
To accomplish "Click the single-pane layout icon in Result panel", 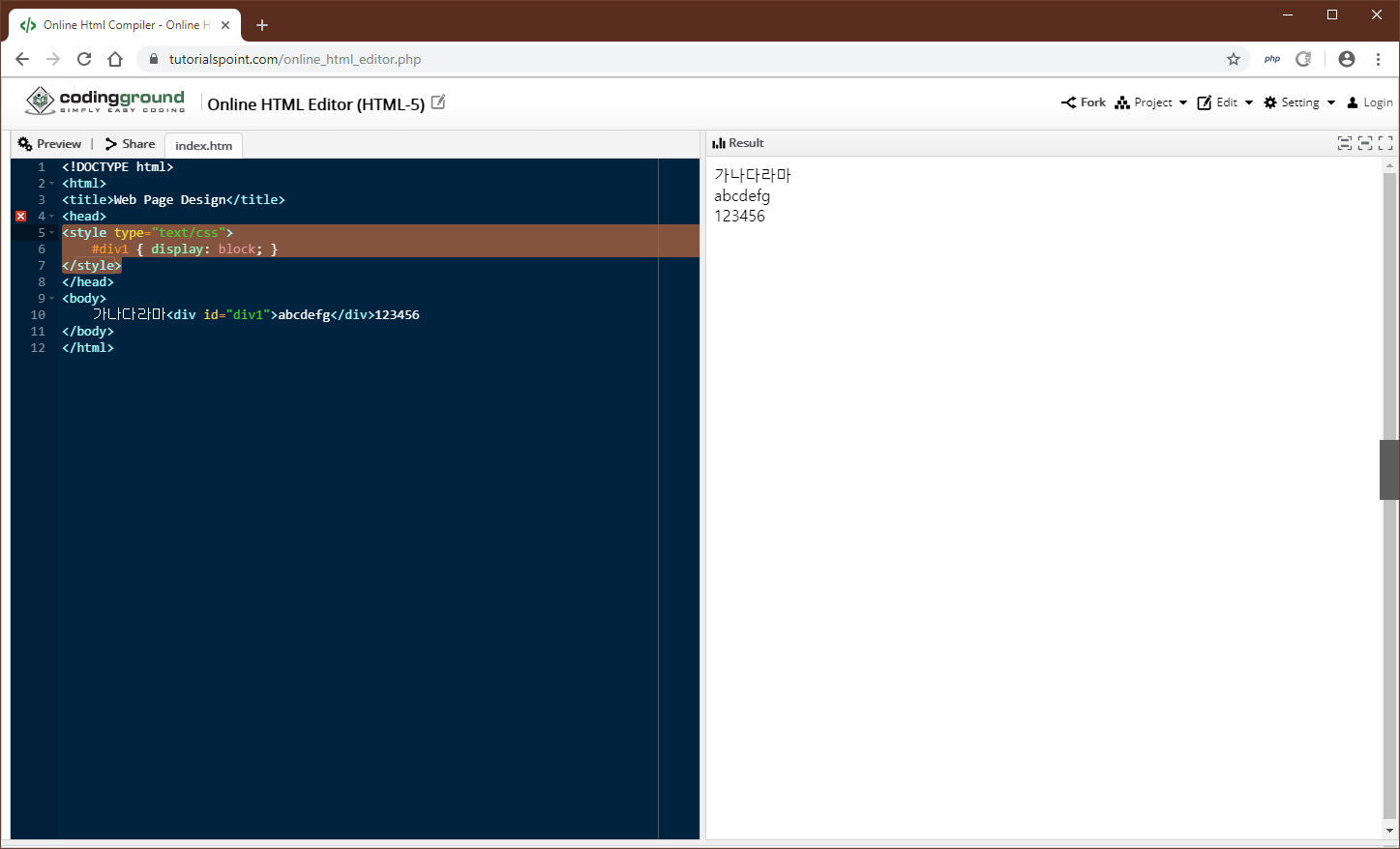I will point(1365,143).
